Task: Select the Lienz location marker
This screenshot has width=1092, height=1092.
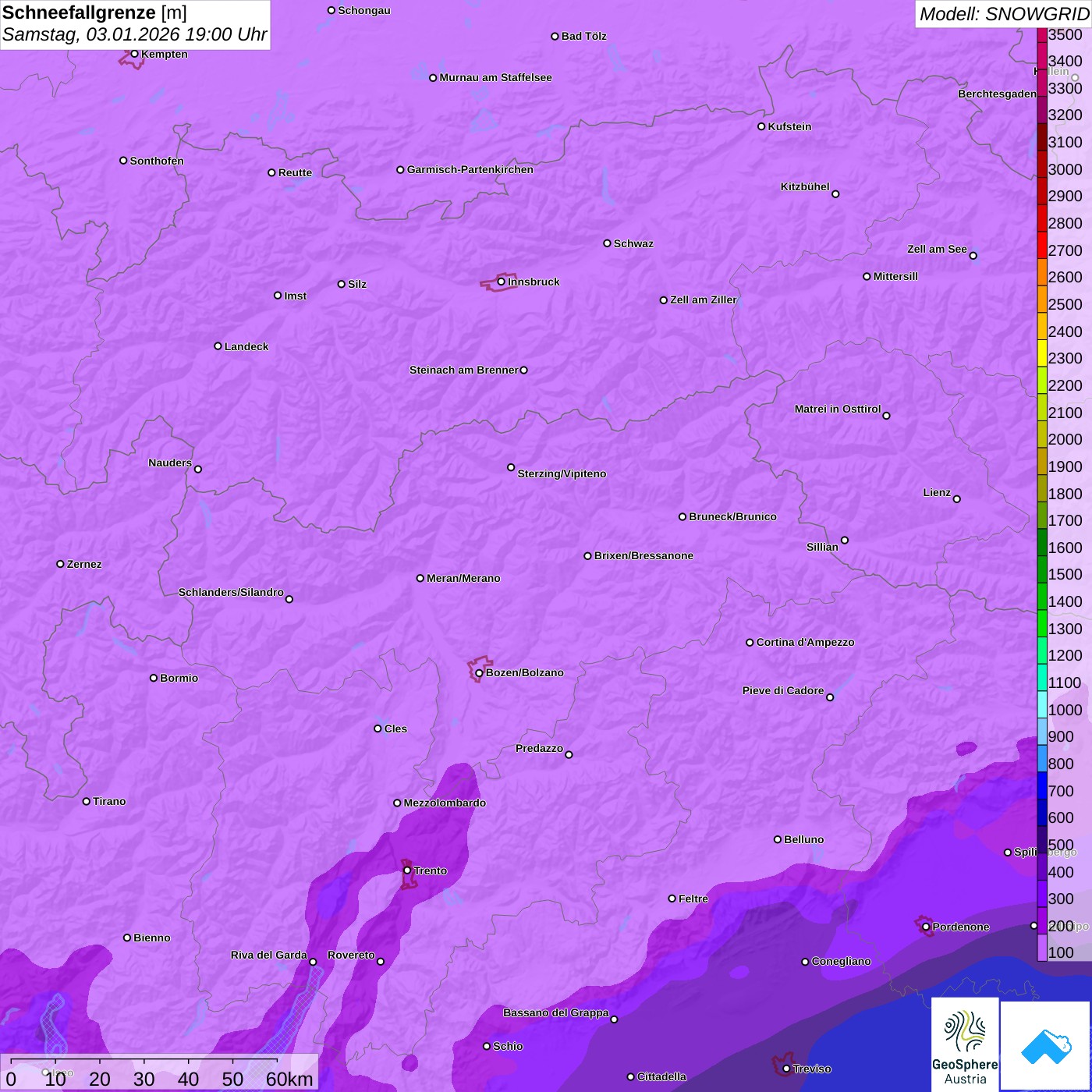Action: pos(957,499)
